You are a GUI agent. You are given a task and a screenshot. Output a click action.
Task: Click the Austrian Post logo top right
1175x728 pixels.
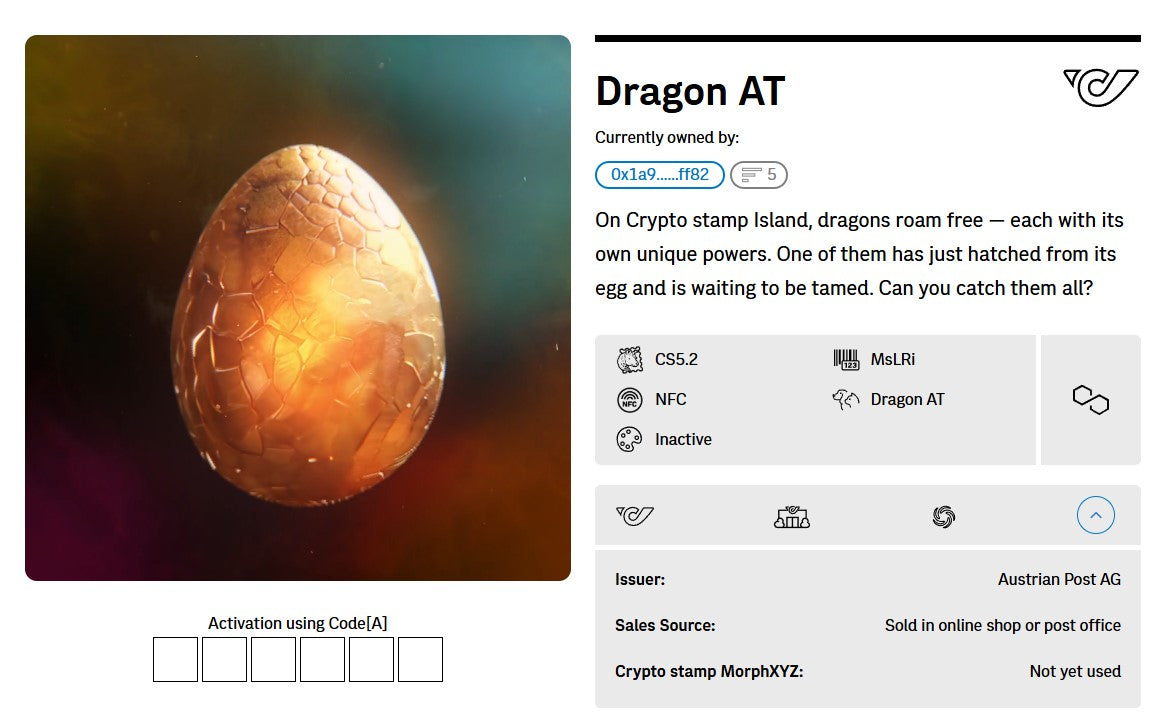pos(1099,85)
